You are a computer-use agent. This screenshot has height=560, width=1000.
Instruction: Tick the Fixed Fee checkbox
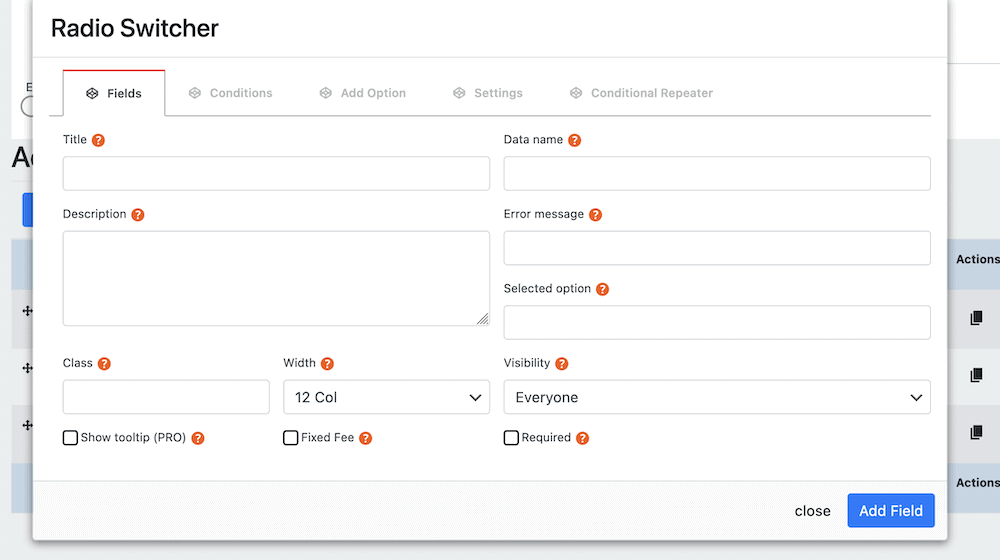tap(291, 438)
